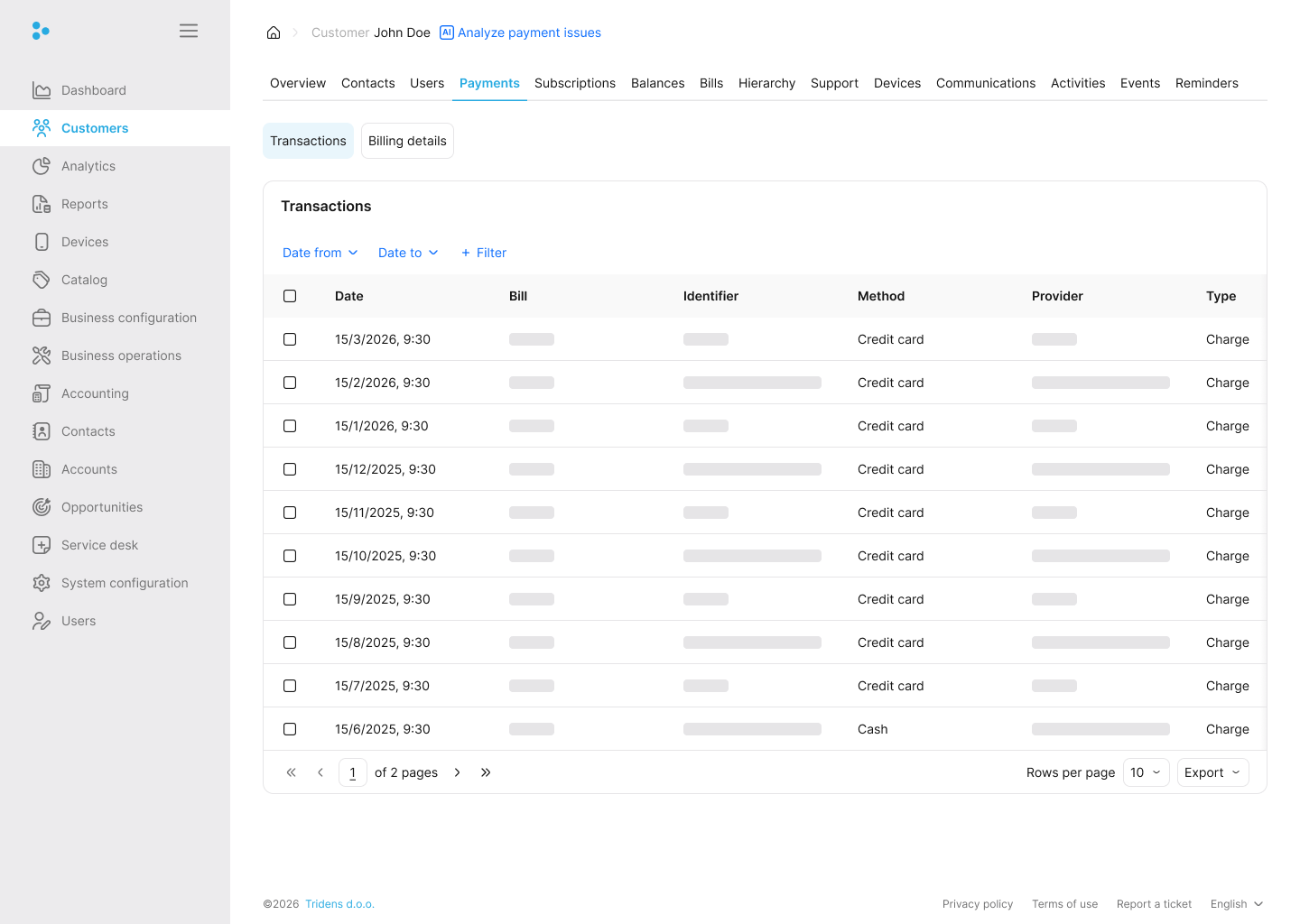Click the home icon in the breadcrumb
1300x924 pixels.
[x=274, y=32]
